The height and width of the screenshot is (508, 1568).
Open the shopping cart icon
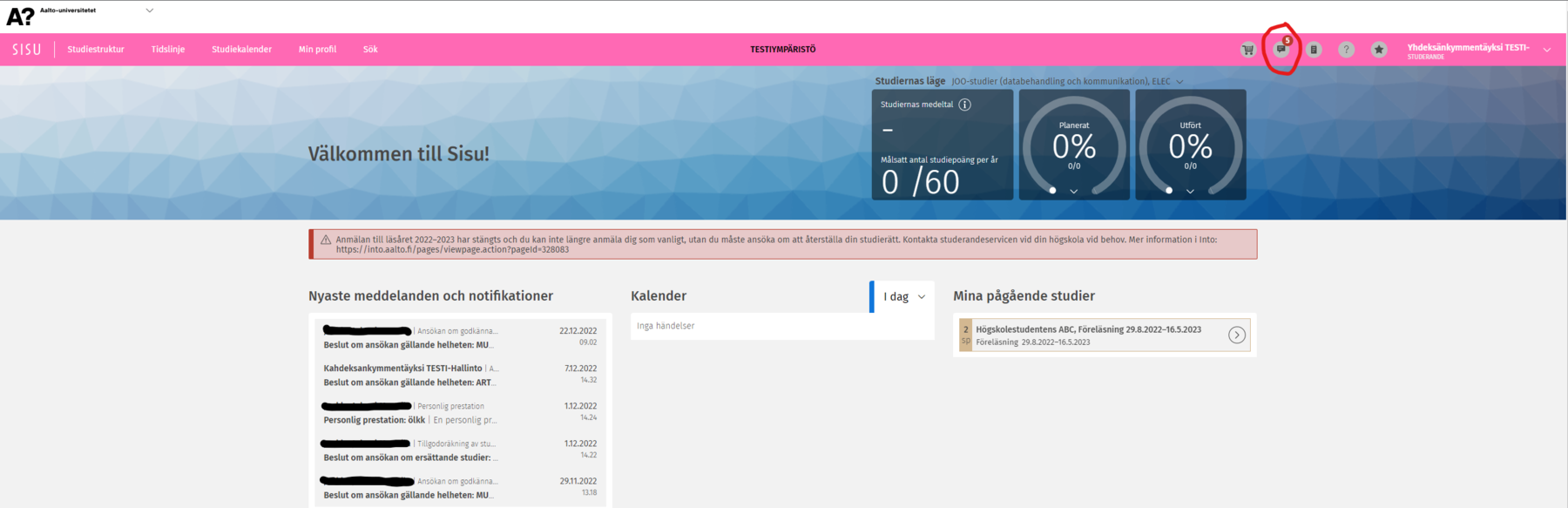click(1247, 50)
